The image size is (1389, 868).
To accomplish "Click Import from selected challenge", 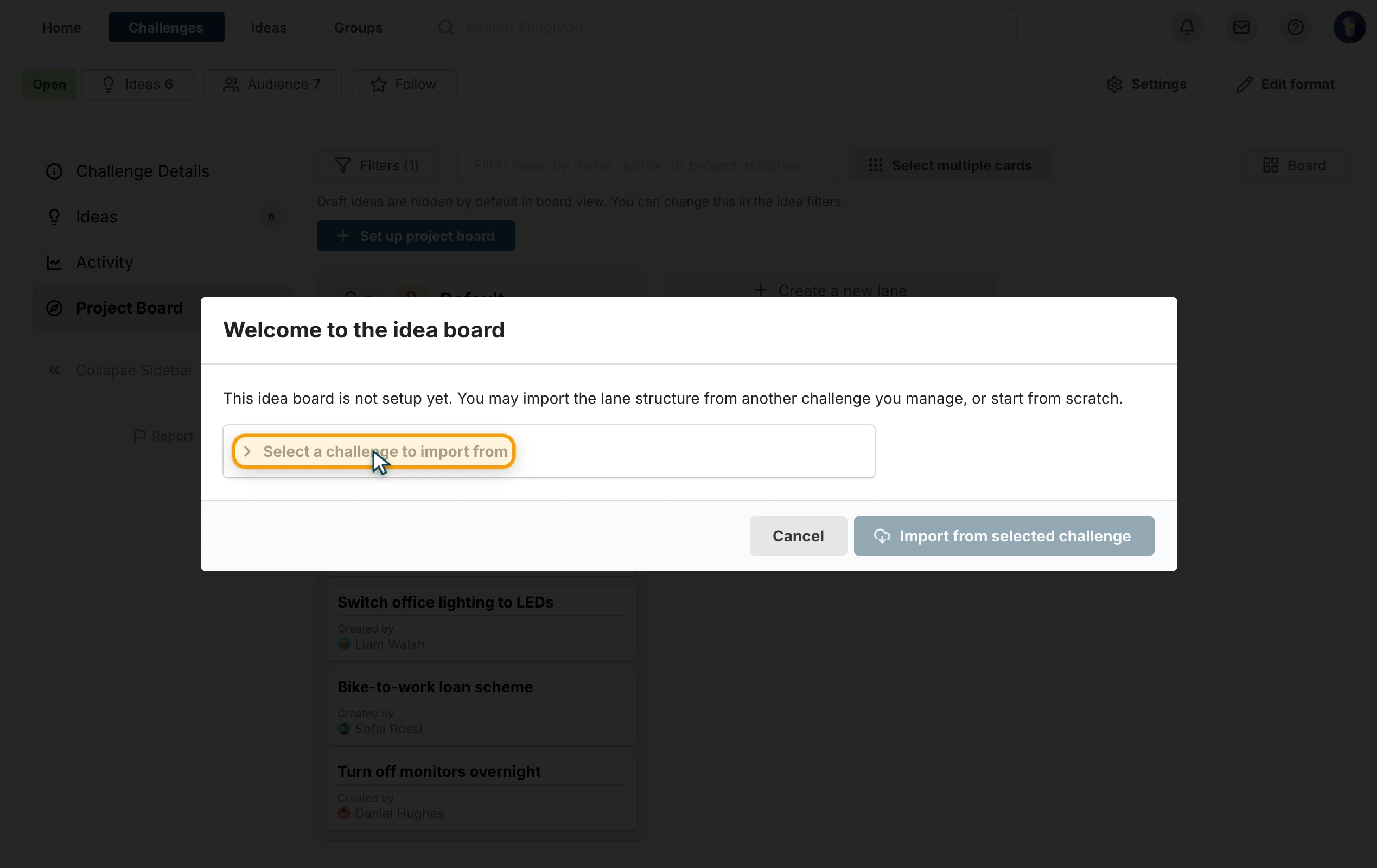I will tap(1003, 535).
